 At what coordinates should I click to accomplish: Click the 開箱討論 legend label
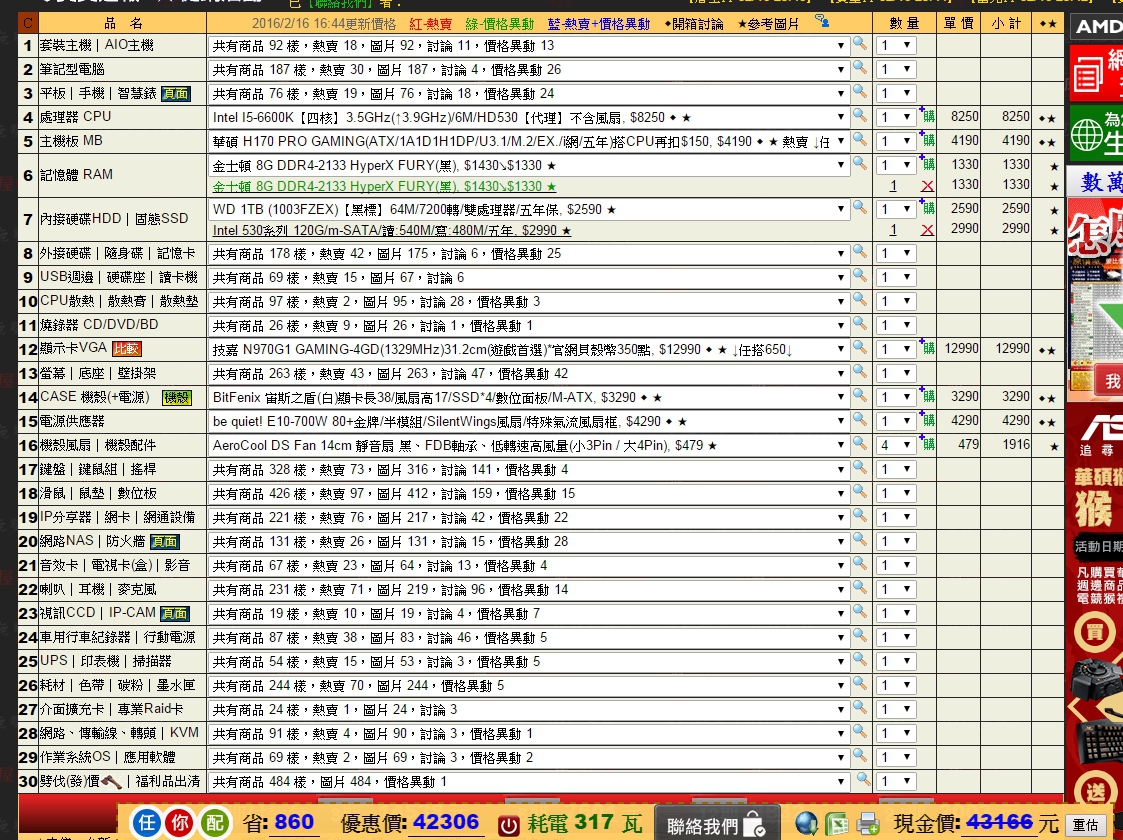pos(693,24)
